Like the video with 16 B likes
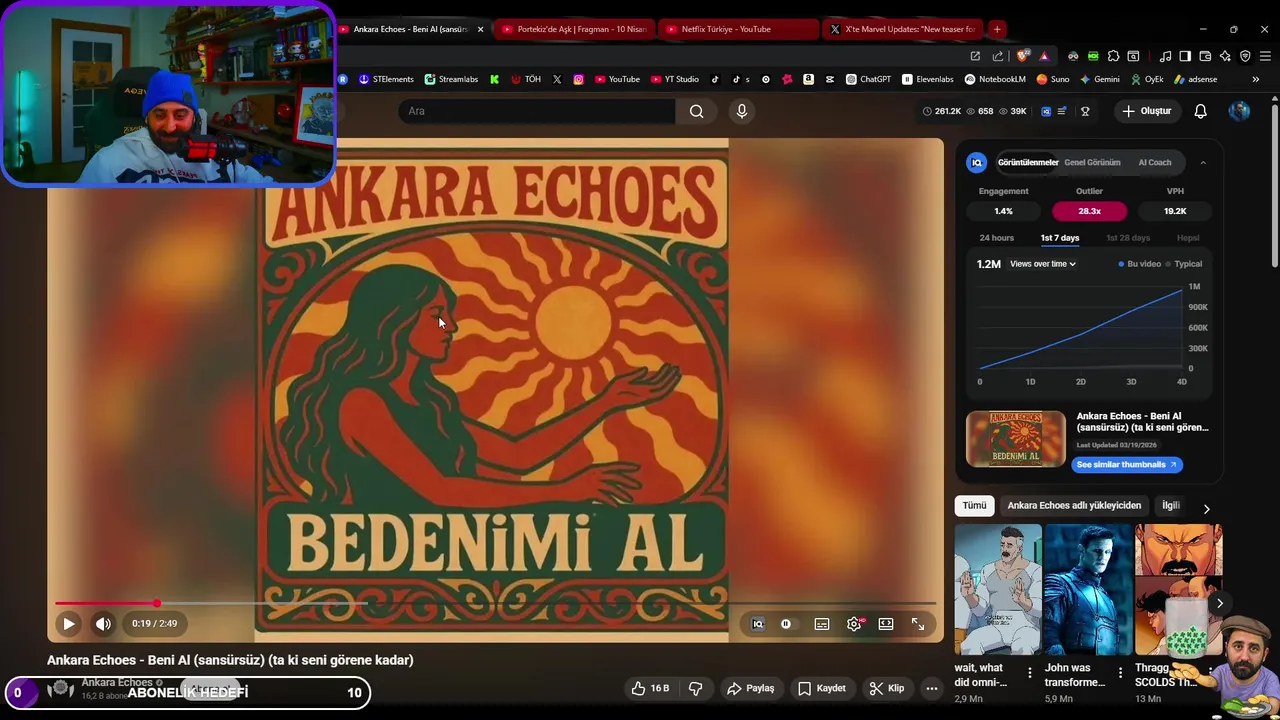 (650, 688)
